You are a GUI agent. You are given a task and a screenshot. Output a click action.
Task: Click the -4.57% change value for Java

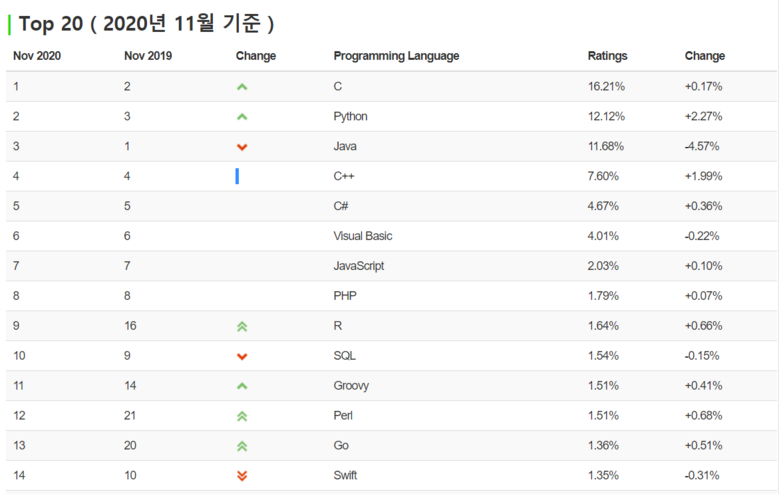[x=701, y=146]
